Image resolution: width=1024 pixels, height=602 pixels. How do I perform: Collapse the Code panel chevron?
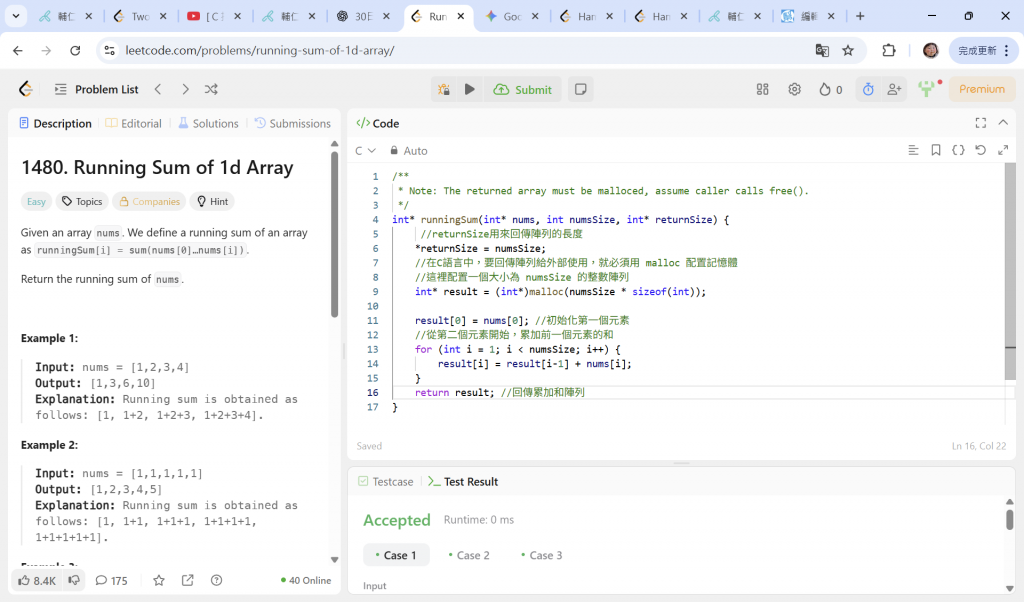(x=1003, y=123)
